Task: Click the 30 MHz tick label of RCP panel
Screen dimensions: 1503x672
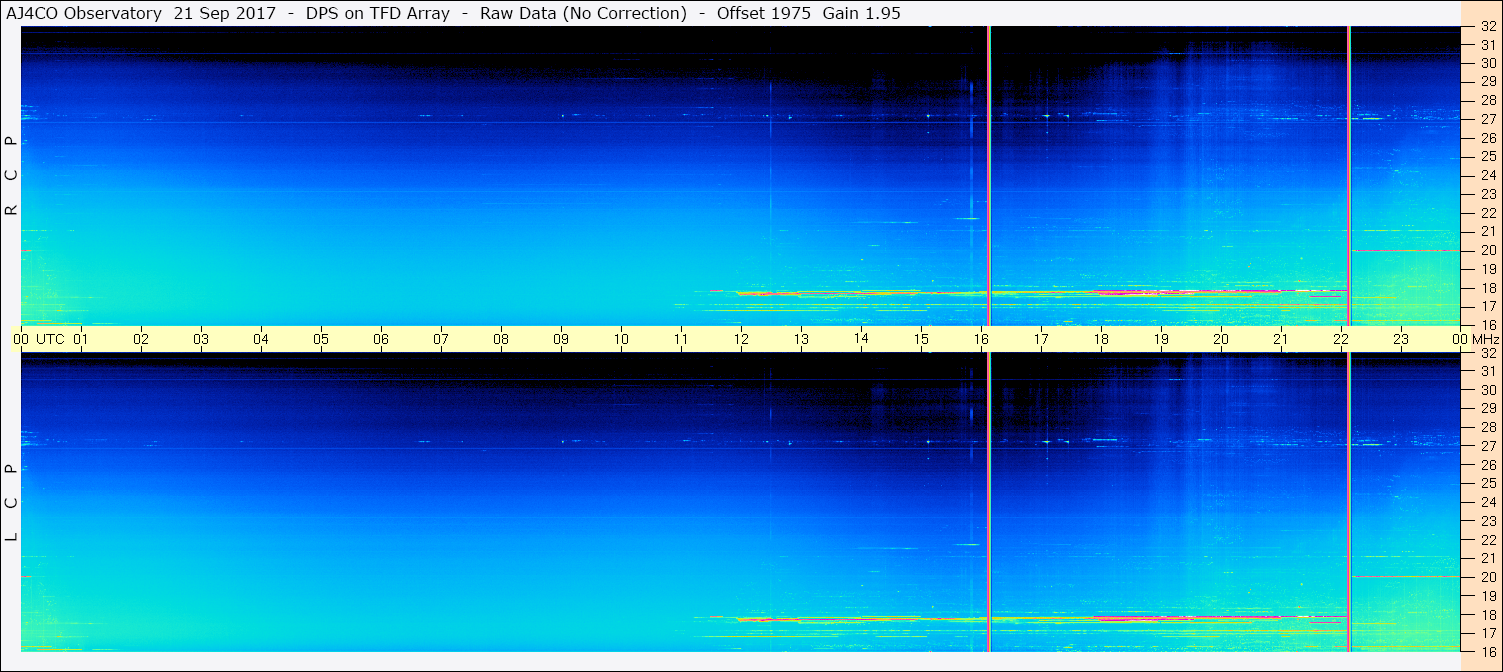Action: 1488,63
